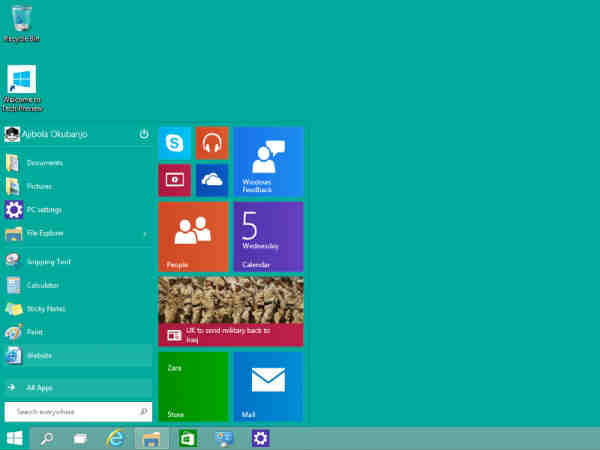This screenshot has height=450, width=600.
Task: Open Sticky Notes from the Start menu
Action: click(45, 308)
